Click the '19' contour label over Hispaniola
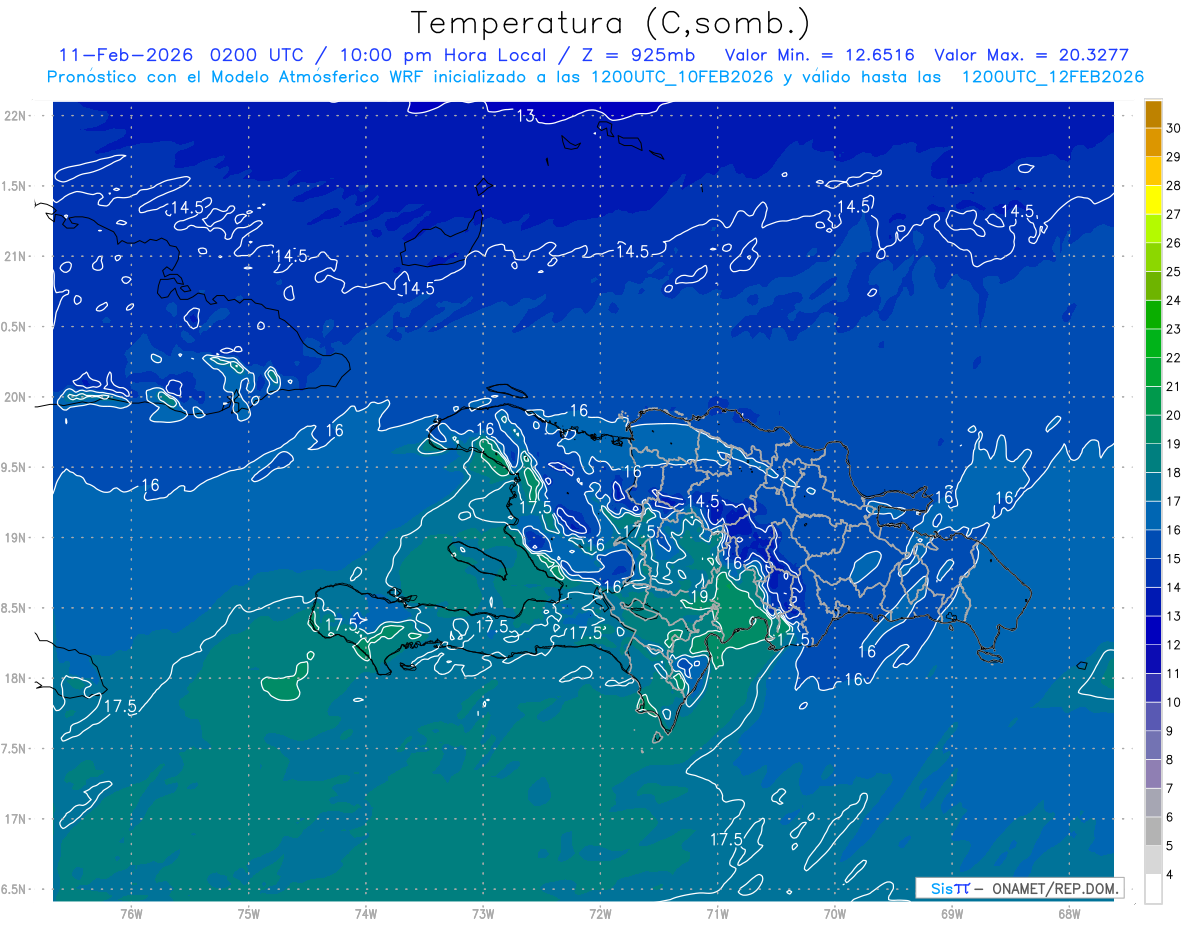The height and width of the screenshot is (927, 1200). click(700, 597)
